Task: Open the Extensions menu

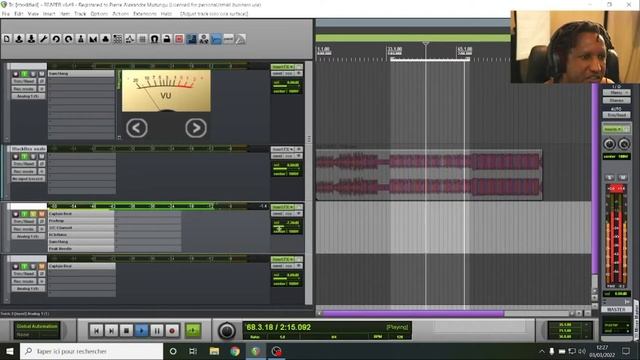Action: pyautogui.click(x=145, y=13)
